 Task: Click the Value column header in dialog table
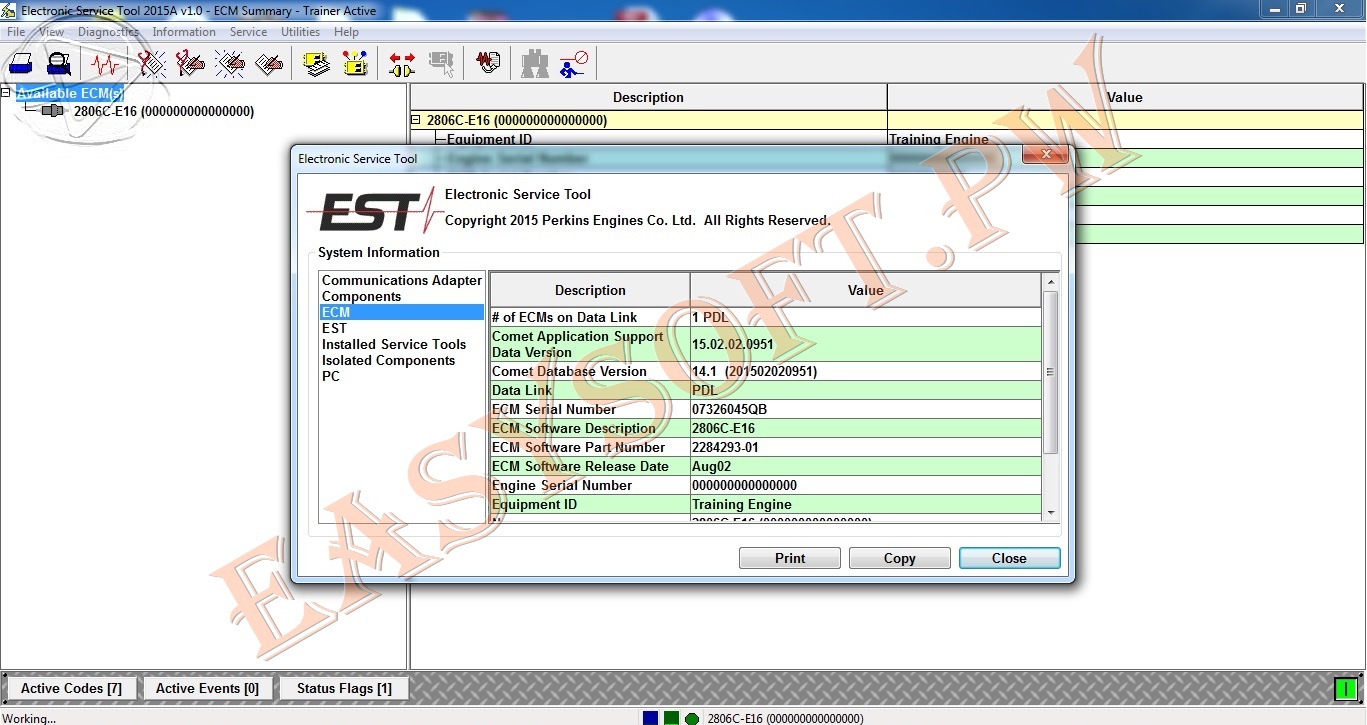[866, 290]
